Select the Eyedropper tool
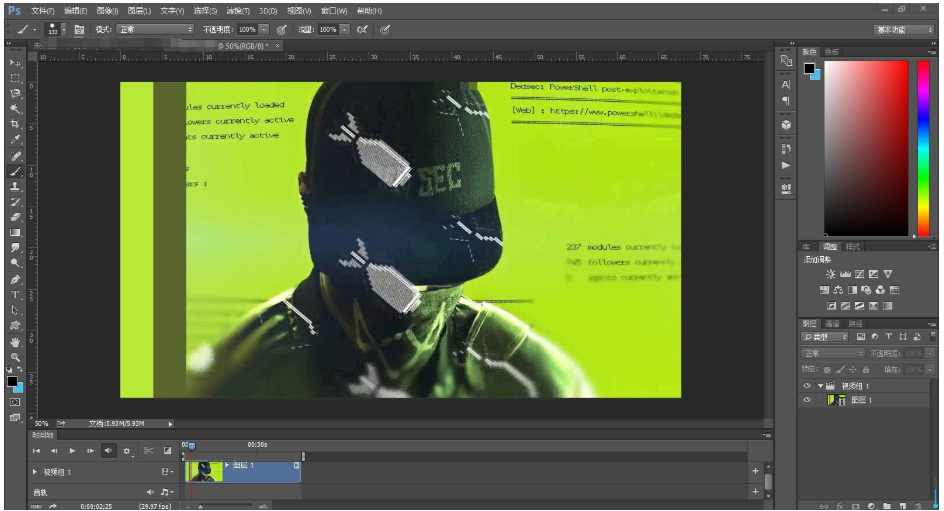Image resolution: width=944 pixels, height=511 pixels. click(x=15, y=140)
